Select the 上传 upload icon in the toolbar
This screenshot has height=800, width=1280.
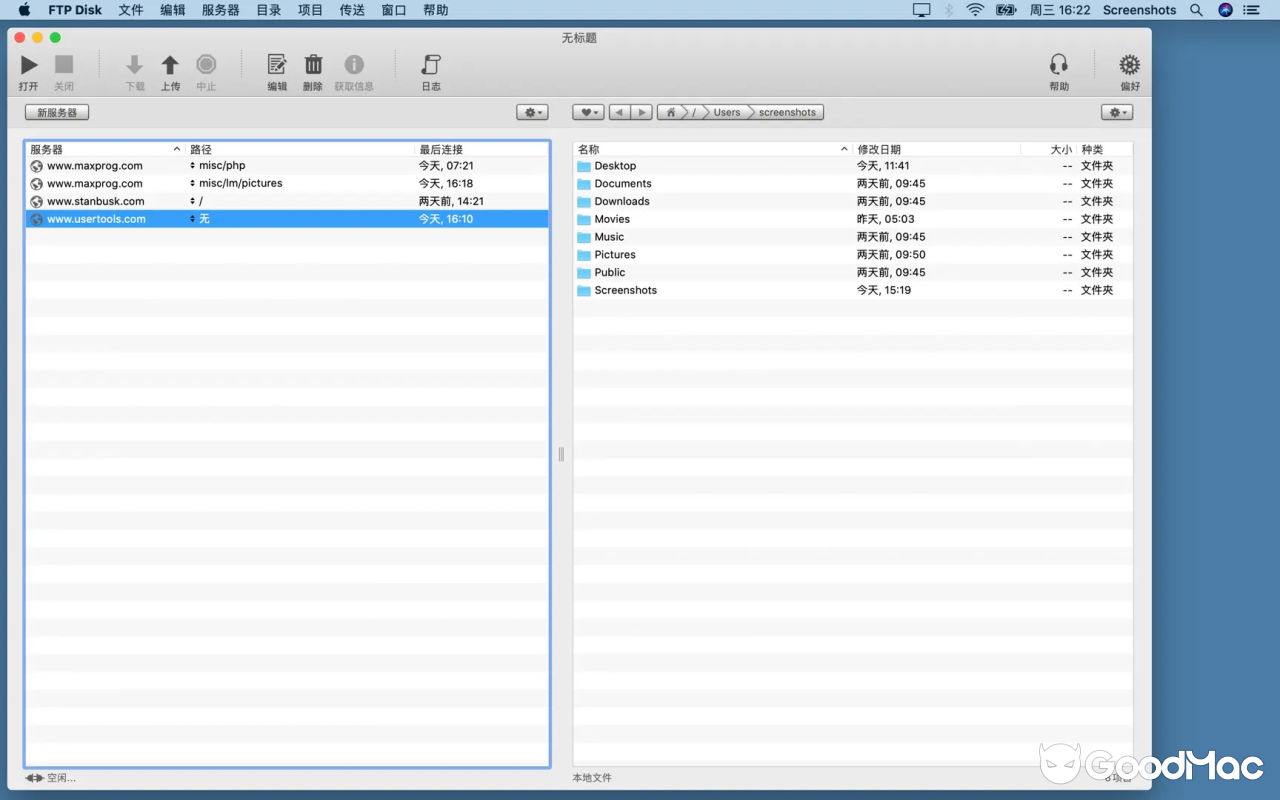coord(170,65)
